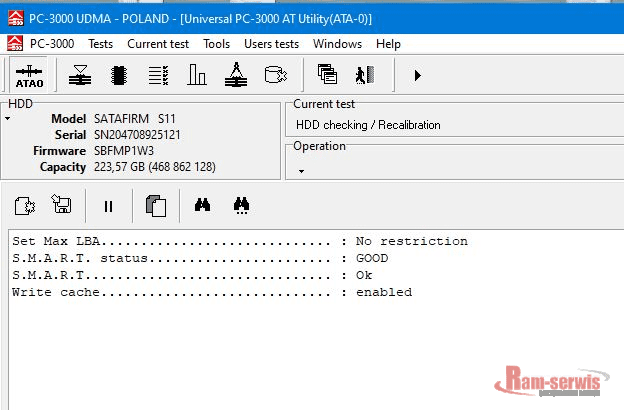Click the S.M.A.R.T. Ok log line
This screenshot has width=624, height=410.
(x=192, y=275)
